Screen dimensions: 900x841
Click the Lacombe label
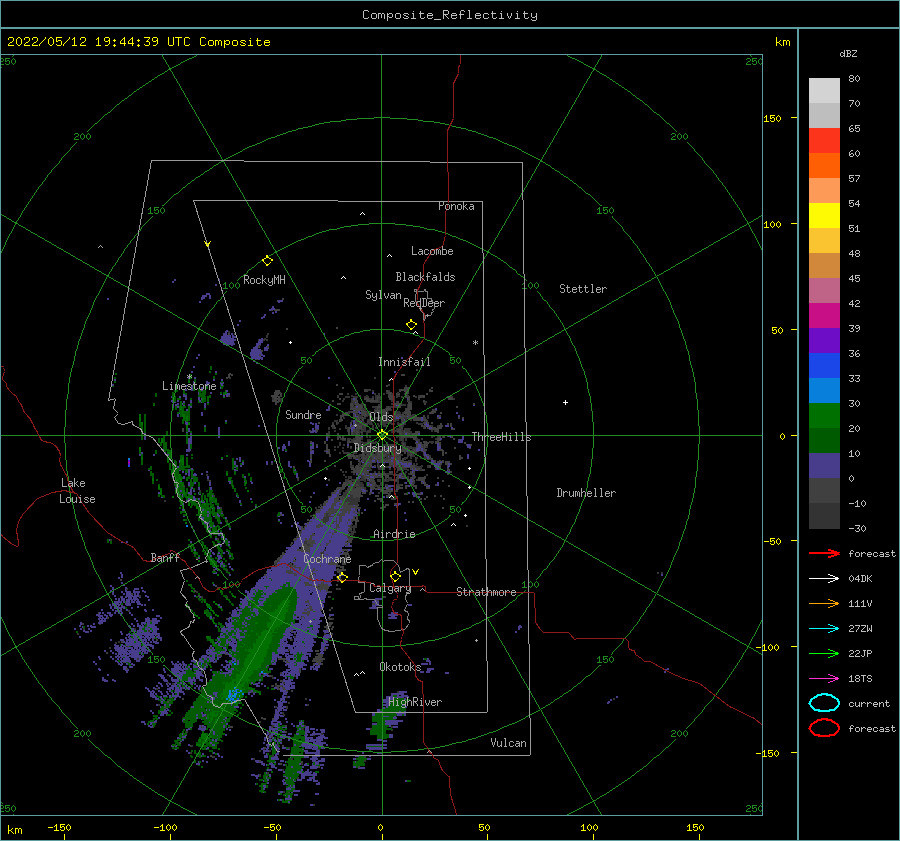[x=432, y=251]
